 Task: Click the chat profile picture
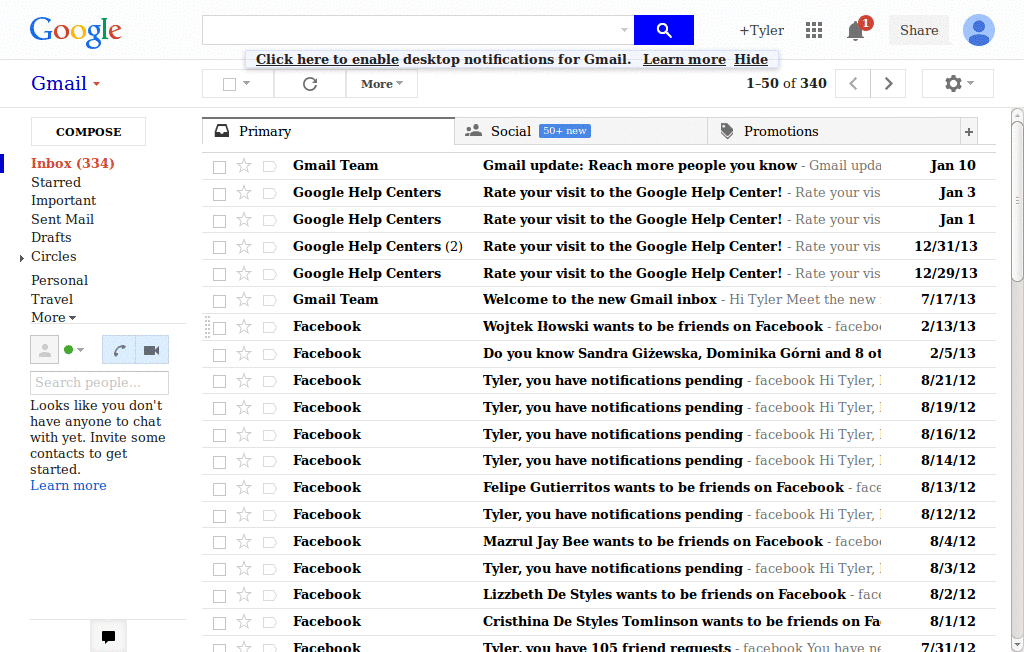click(44, 350)
